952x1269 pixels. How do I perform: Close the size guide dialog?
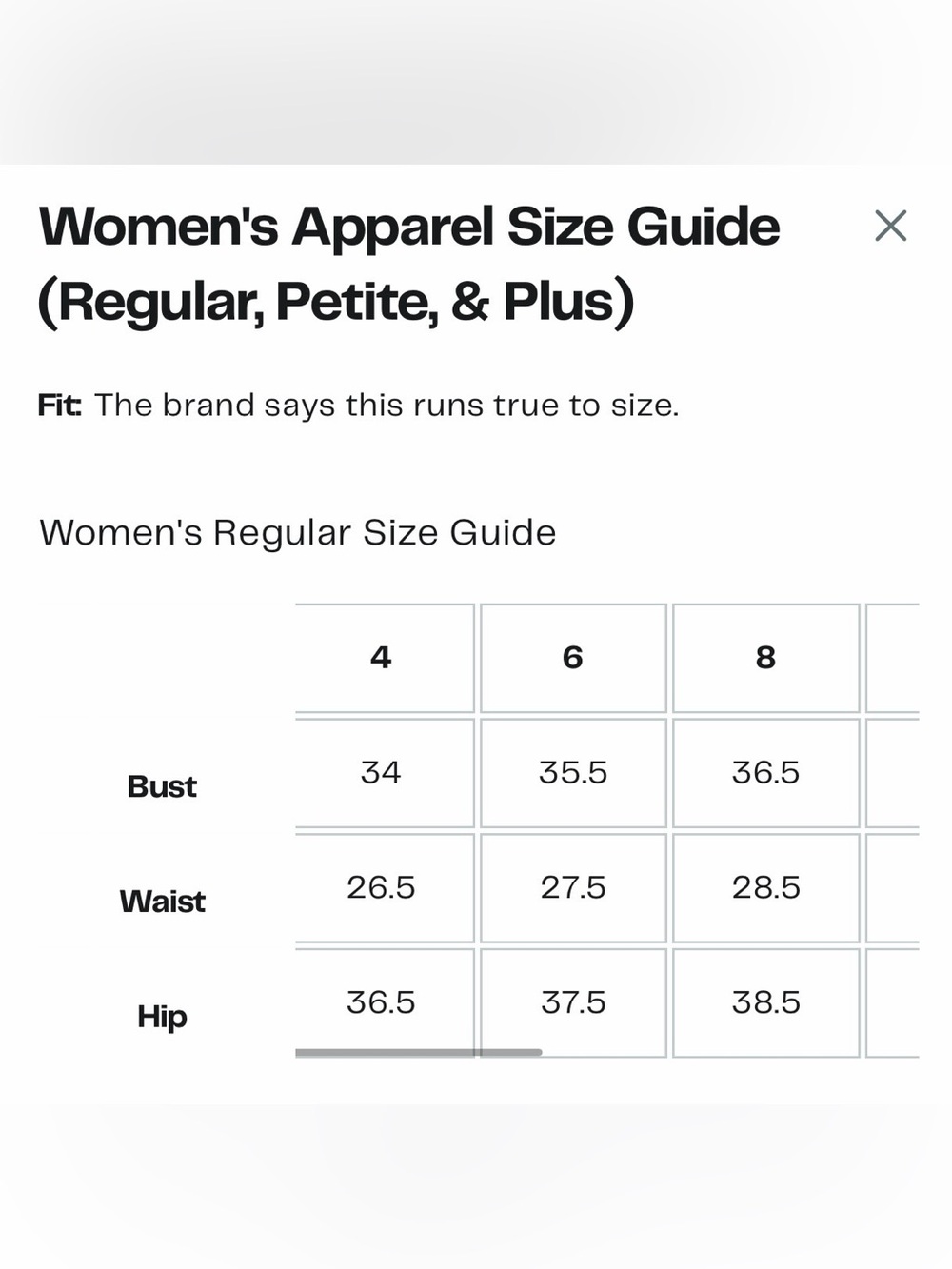coord(890,226)
